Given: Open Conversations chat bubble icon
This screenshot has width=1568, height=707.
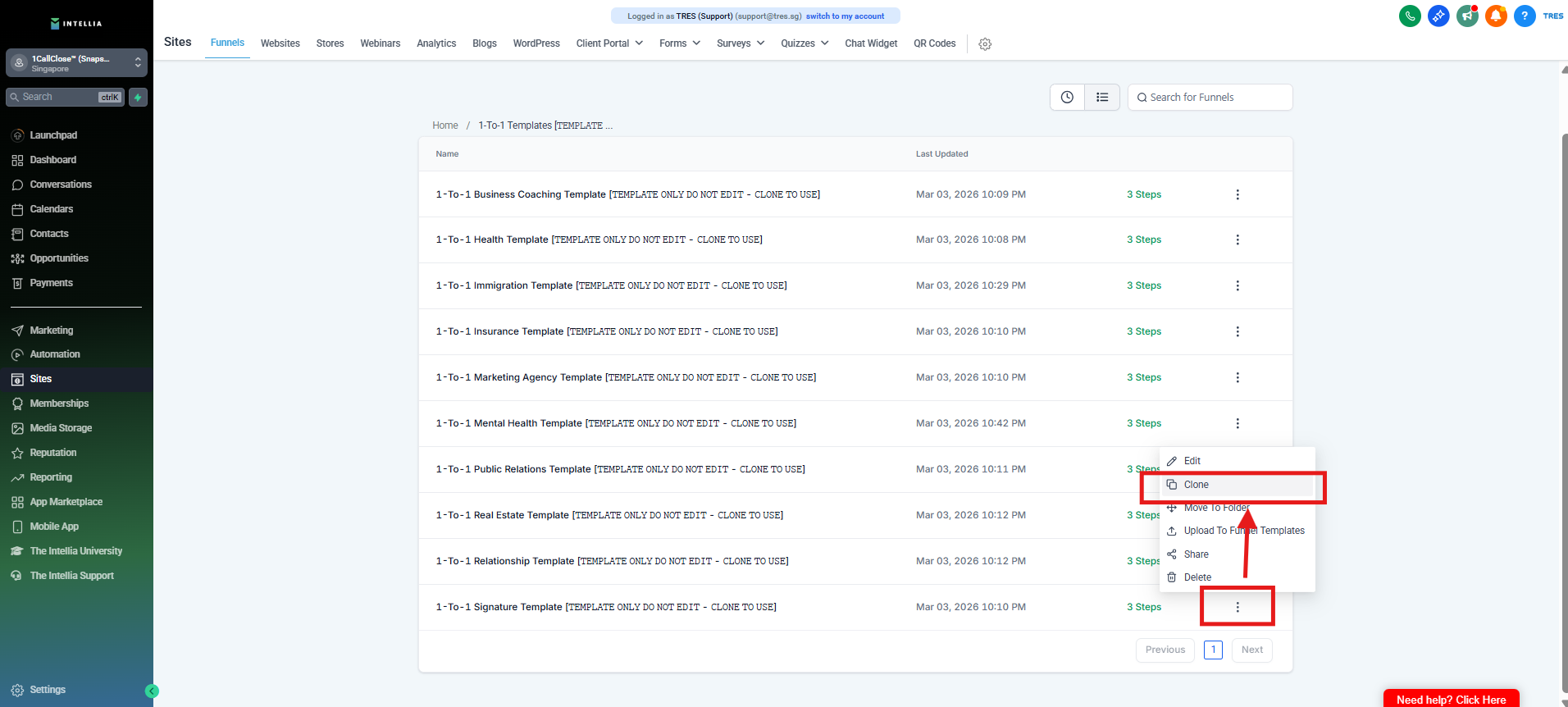Looking at the screenshot, I should (17, 185).
